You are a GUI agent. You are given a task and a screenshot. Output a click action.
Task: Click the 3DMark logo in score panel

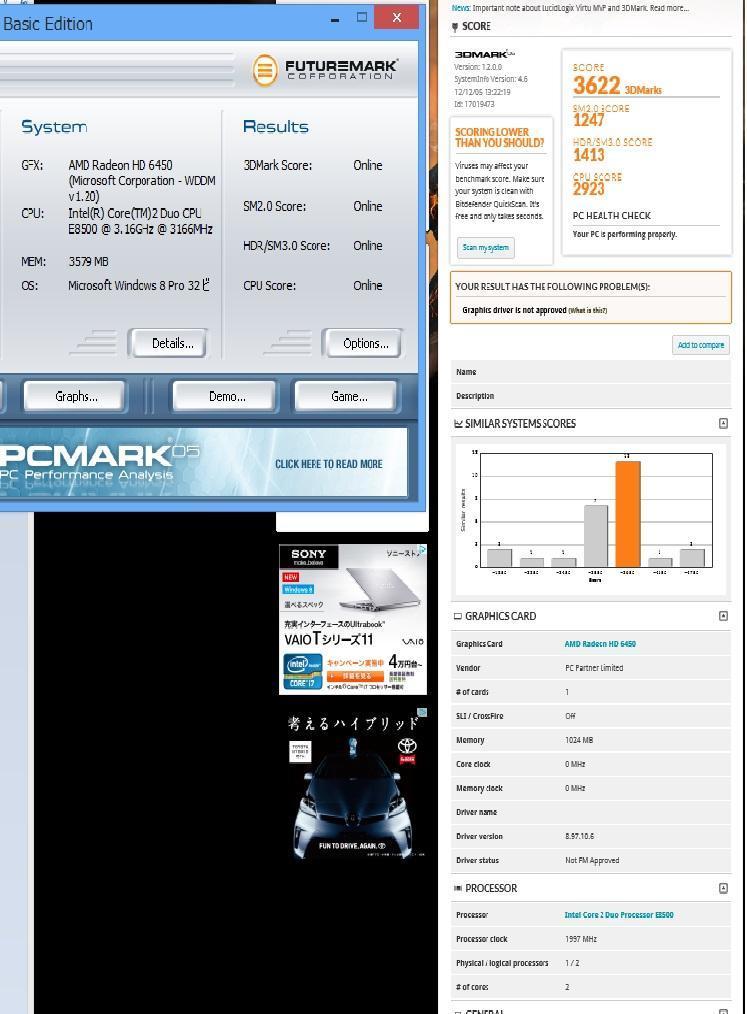[484, 55]
